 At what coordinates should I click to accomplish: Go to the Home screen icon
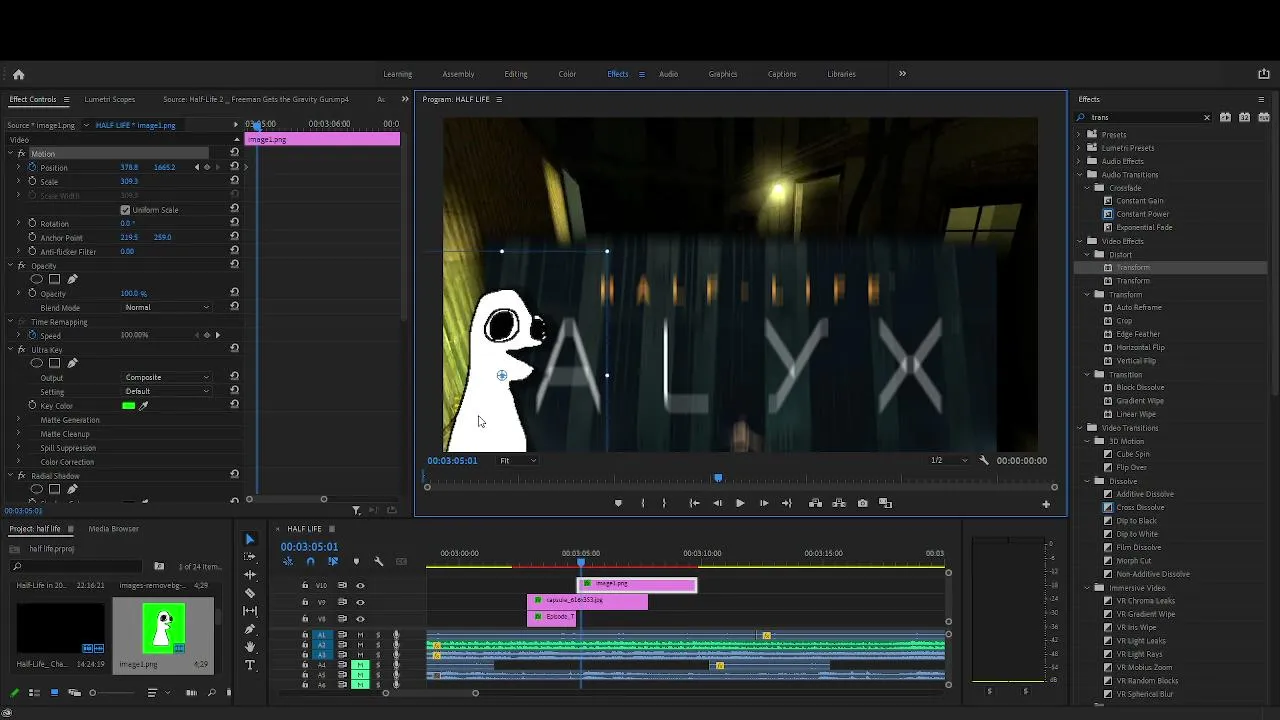(18, 74)
